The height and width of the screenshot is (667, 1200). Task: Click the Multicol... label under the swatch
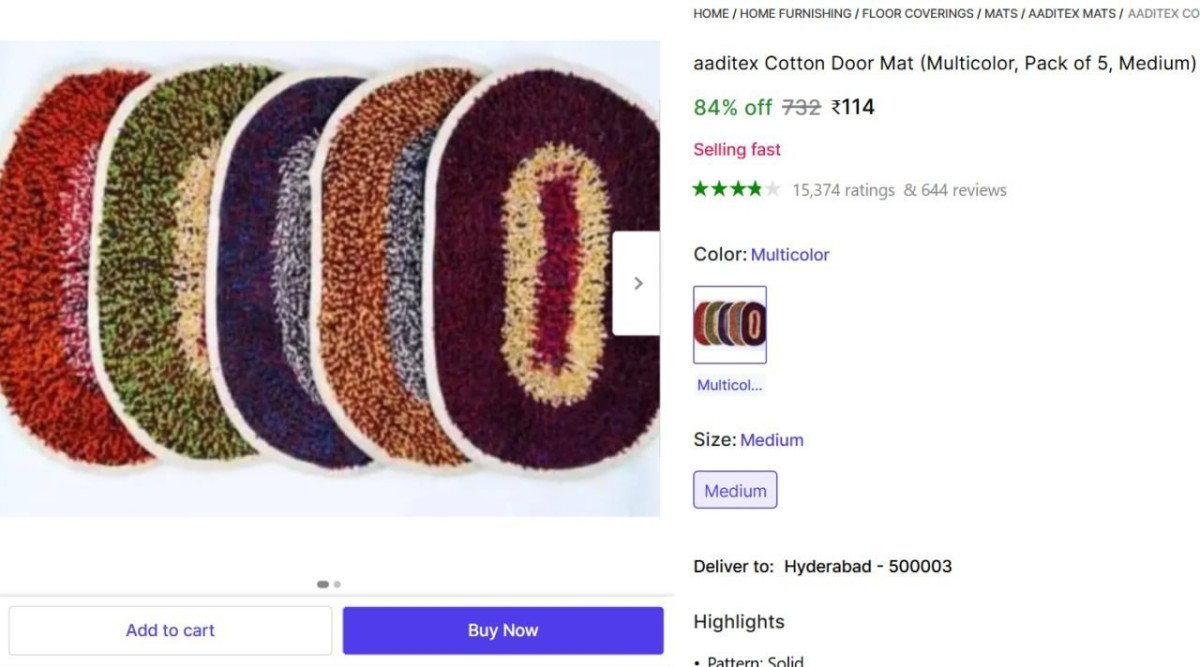point(728,385)
